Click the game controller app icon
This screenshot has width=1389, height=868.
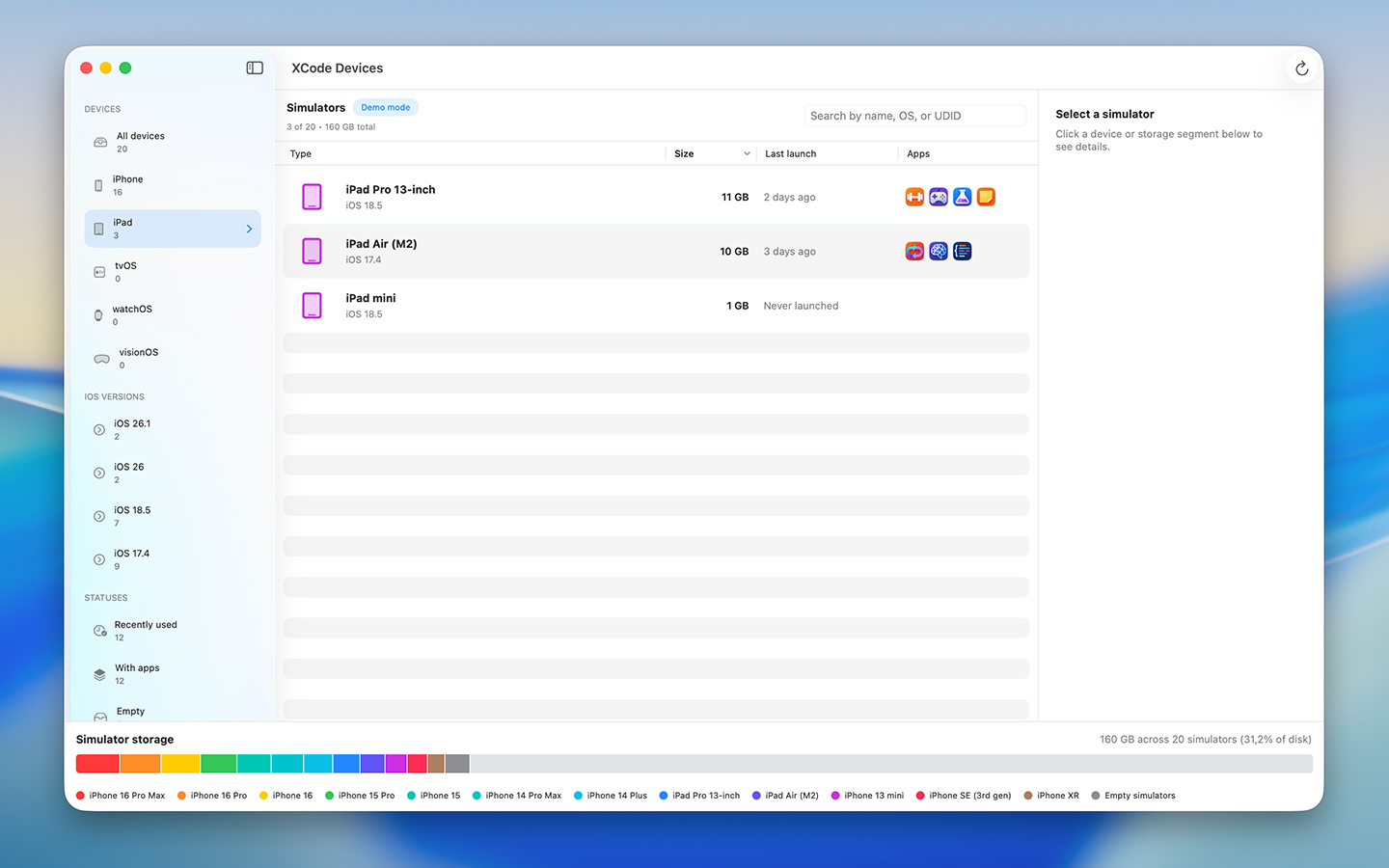point(938,196)
